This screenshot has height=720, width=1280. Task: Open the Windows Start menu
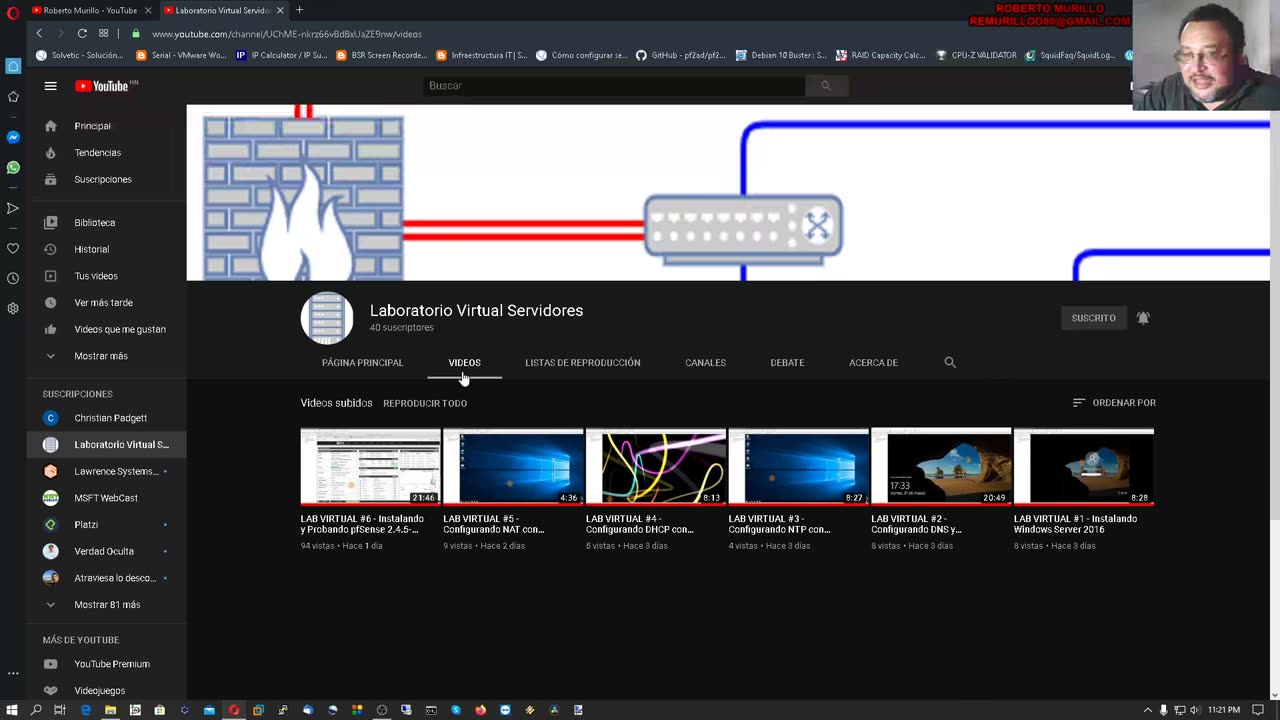(x=12, y=710)
